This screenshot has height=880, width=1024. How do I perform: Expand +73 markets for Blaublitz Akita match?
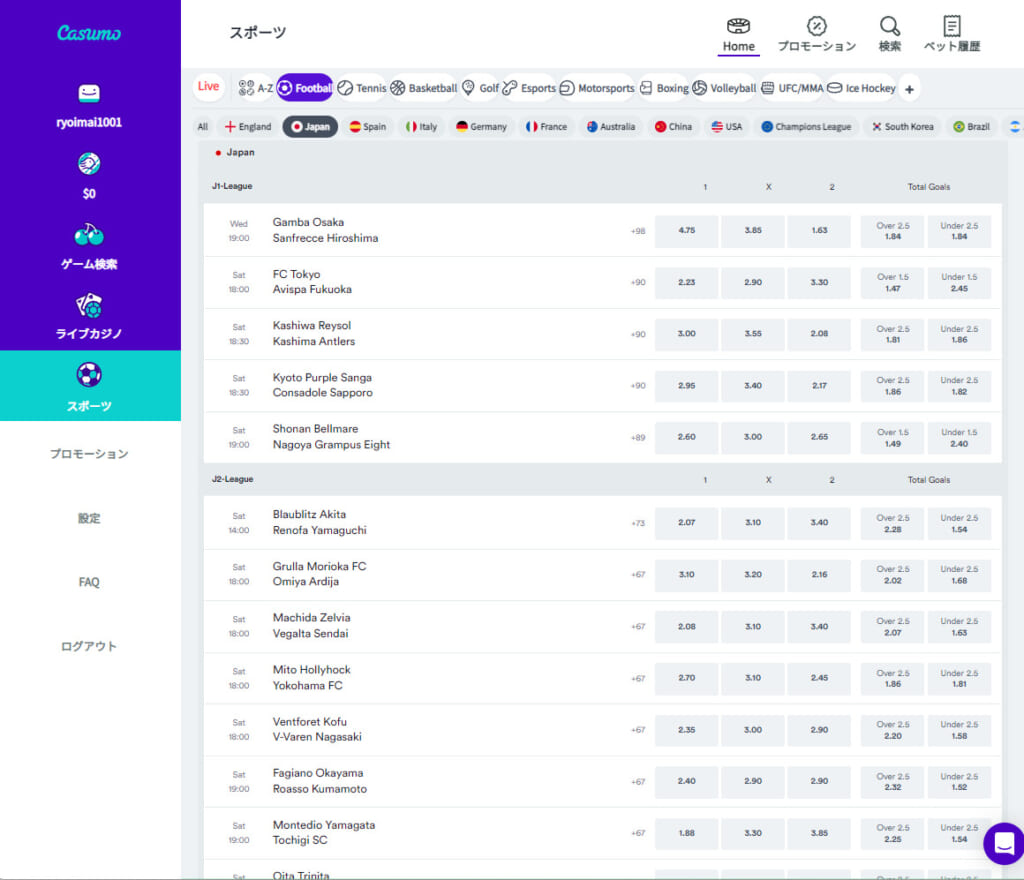tap(637, 523)
